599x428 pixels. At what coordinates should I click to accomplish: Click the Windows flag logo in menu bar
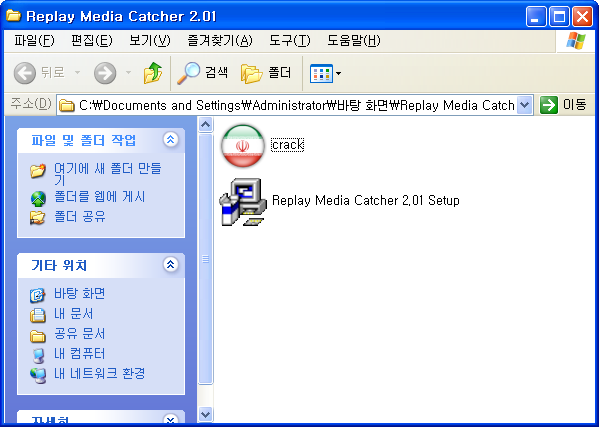pyautogui.click(x=576, y=41)
